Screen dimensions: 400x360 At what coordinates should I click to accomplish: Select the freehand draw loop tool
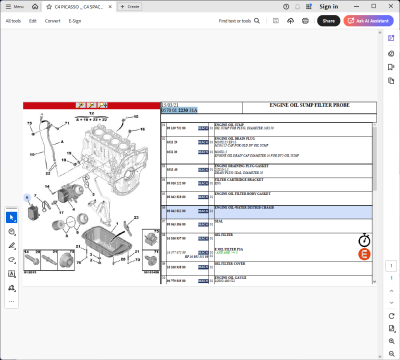click(12, 260)
